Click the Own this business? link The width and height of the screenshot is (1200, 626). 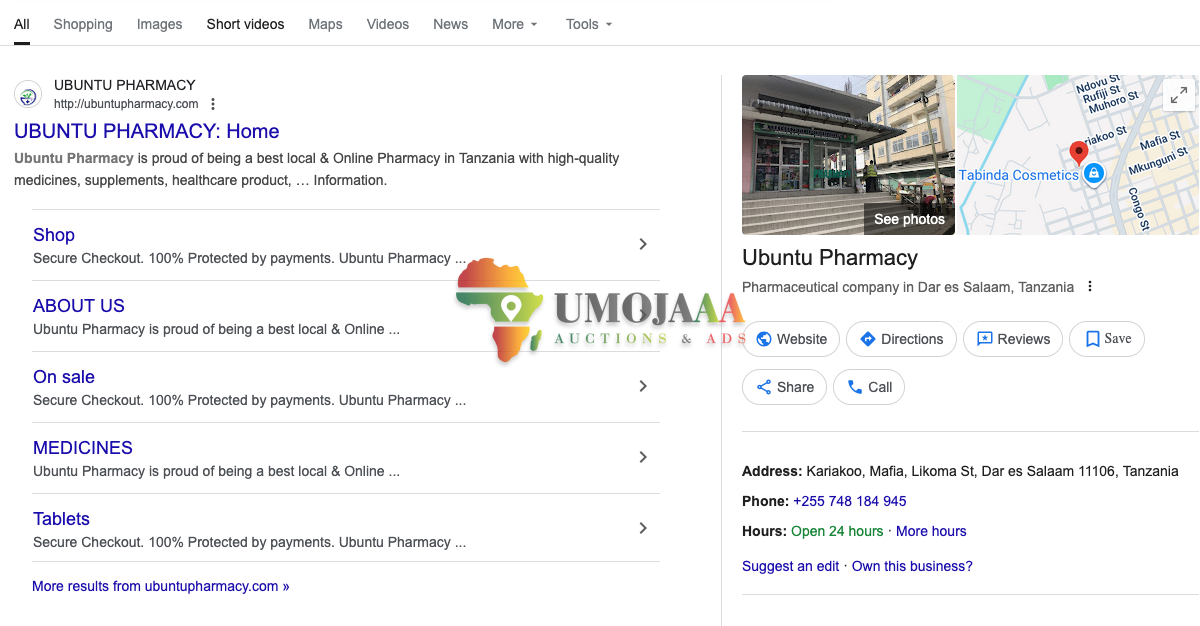(x=912, y=566)
